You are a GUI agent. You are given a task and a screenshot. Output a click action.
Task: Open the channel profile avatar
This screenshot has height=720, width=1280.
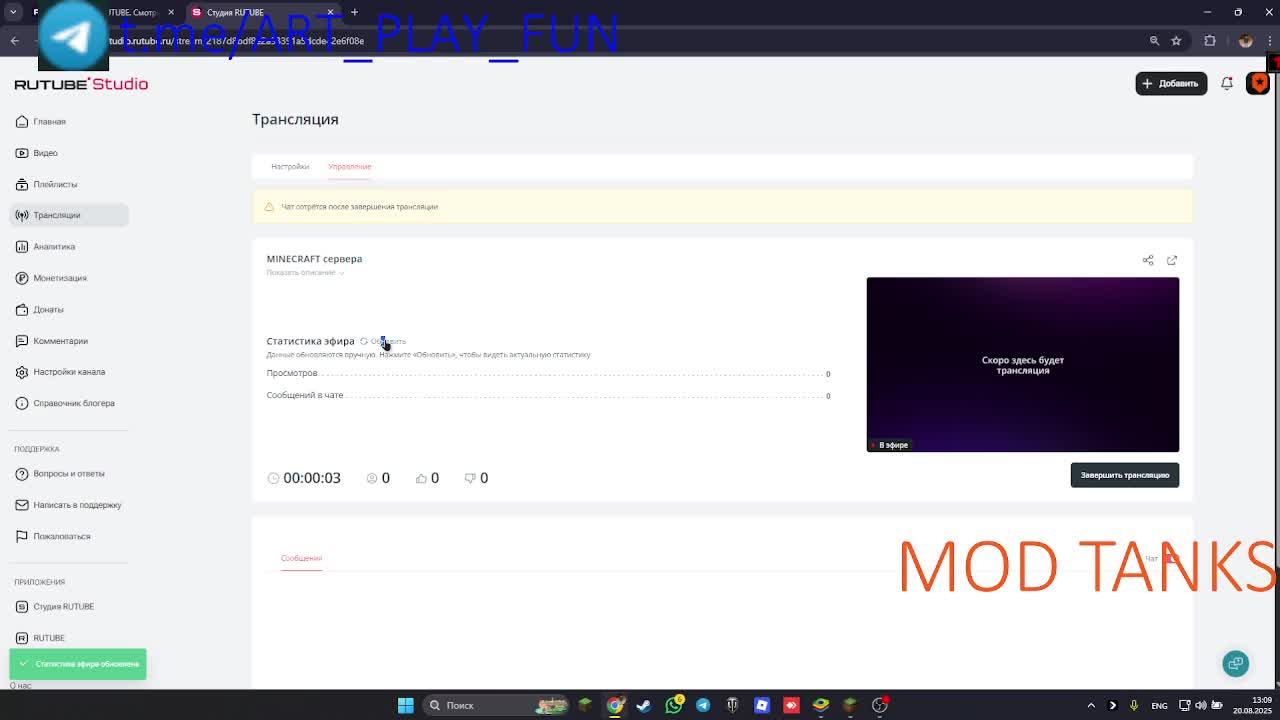tap(1259, 83)
